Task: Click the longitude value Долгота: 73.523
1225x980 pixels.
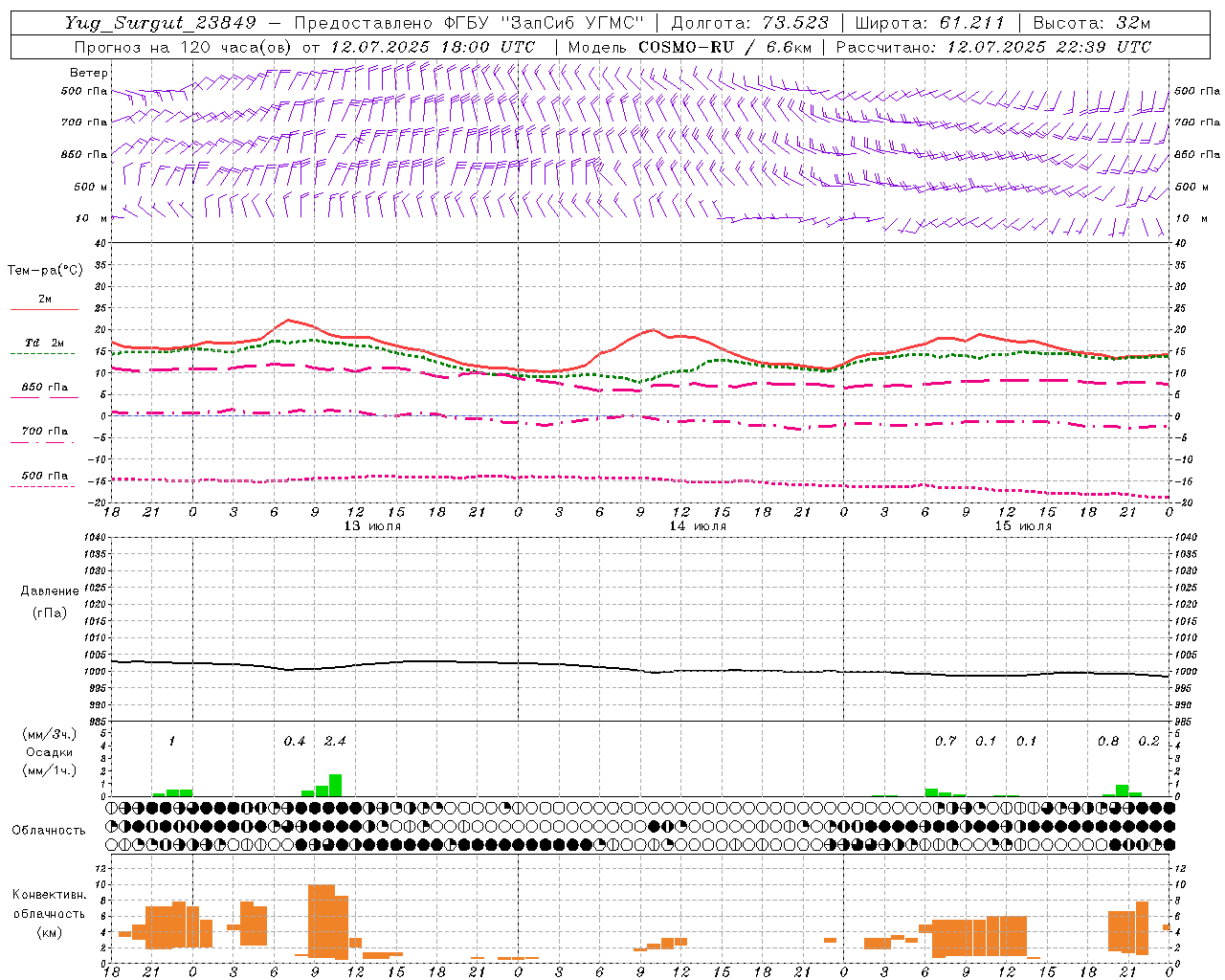Action: (751, 23)
